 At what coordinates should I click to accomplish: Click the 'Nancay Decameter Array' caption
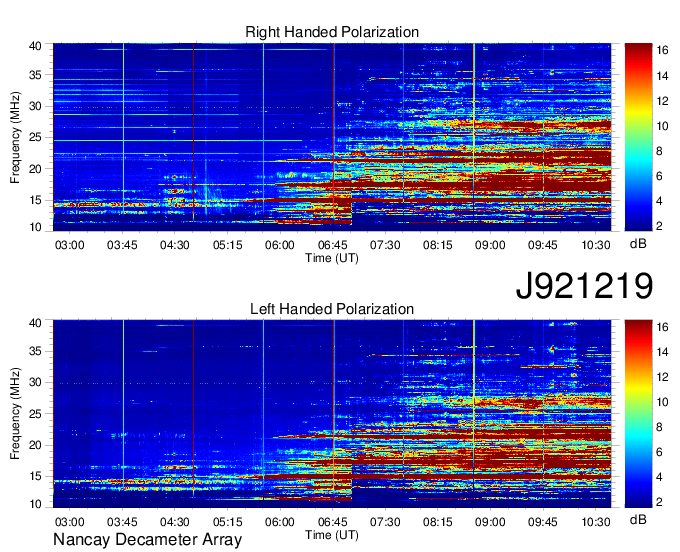click(147, 540)
